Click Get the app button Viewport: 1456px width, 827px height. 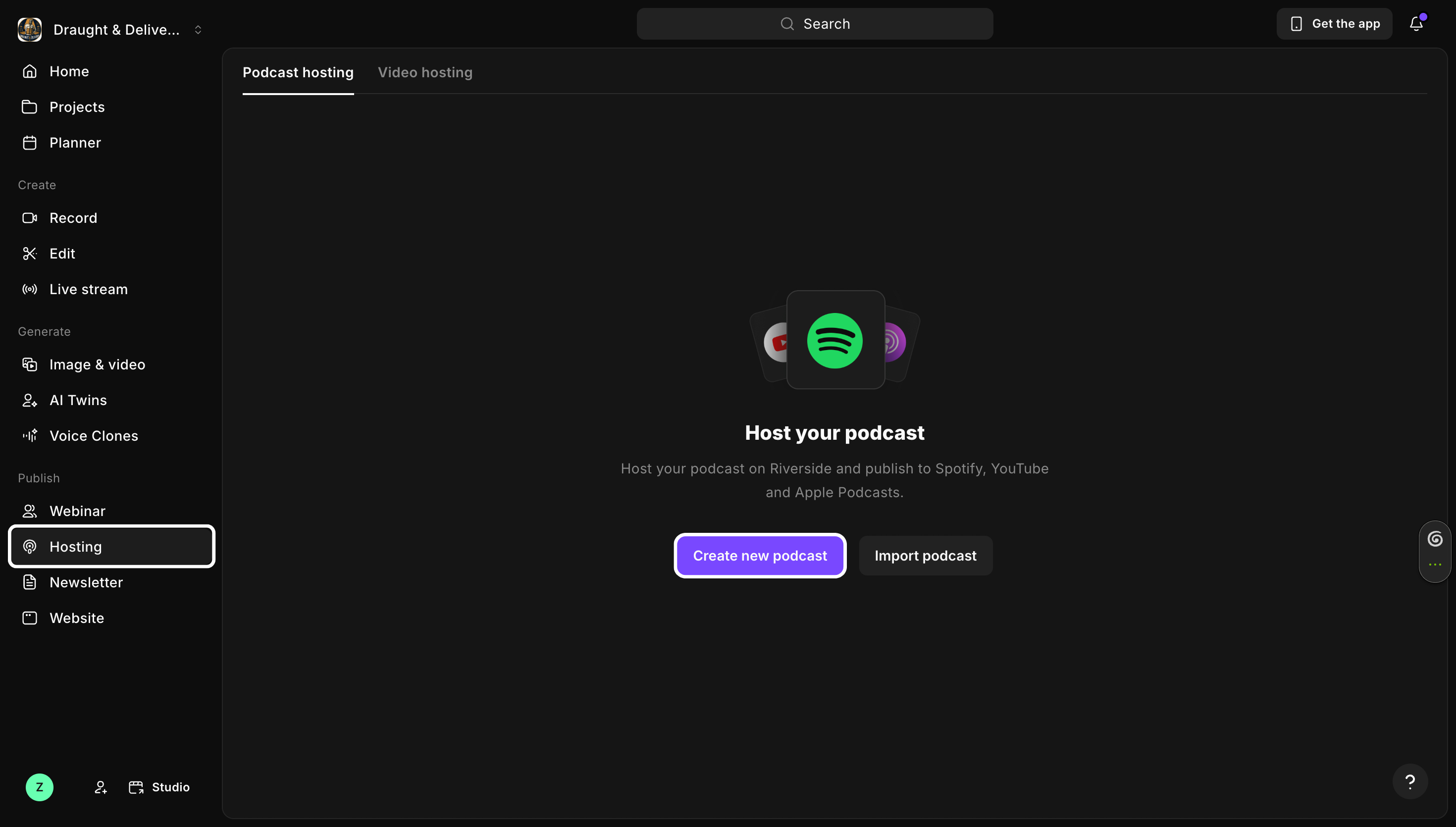(x=1335, y=23)
